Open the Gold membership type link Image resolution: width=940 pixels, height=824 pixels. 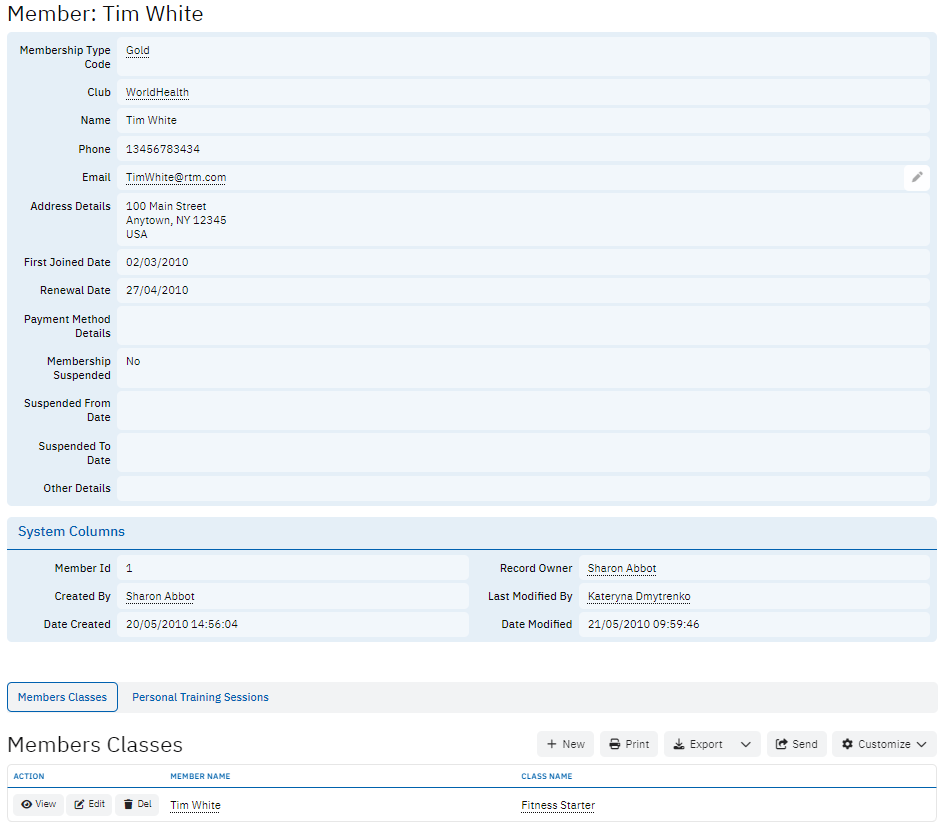tap(138, 51)
